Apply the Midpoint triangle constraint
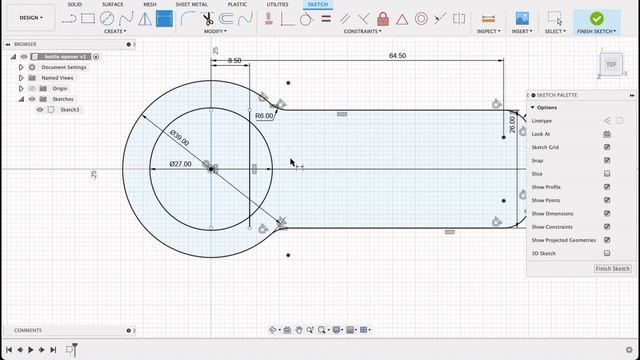The width and height of the screenshot is (640, 360). (402, 19)
